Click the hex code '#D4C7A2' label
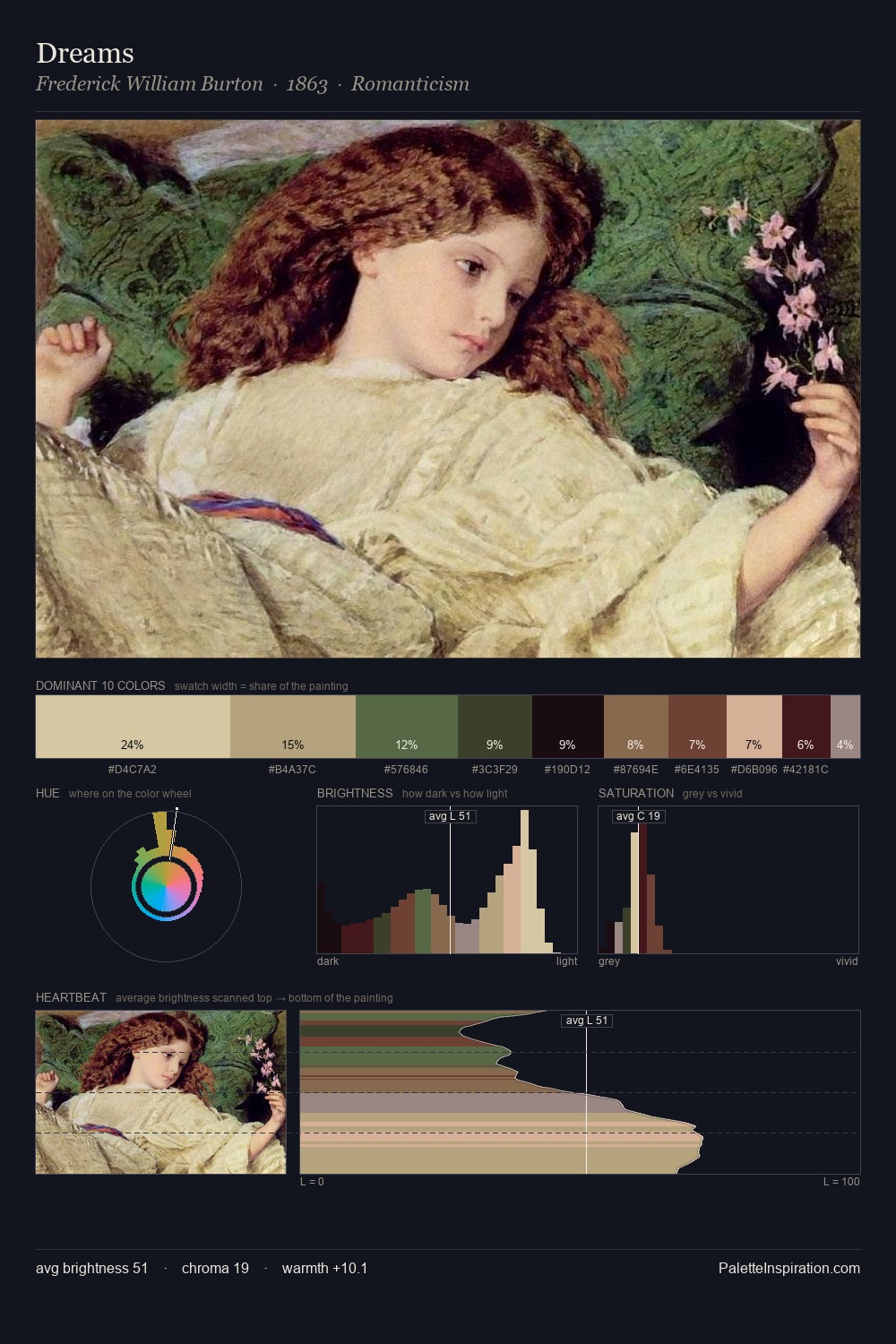 pos(133,770)
